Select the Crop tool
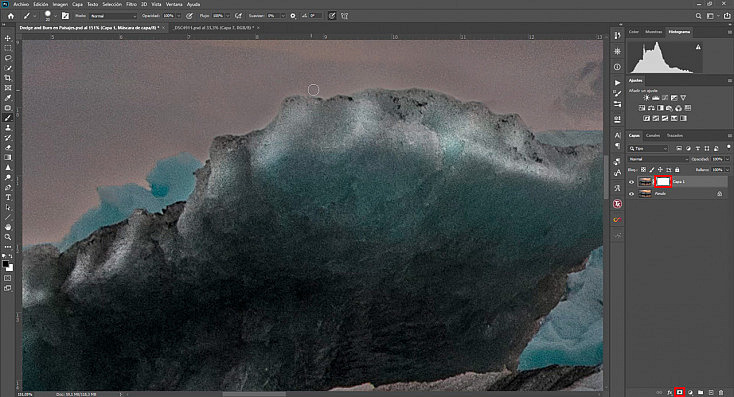734x397 pixels. (7, 78)
